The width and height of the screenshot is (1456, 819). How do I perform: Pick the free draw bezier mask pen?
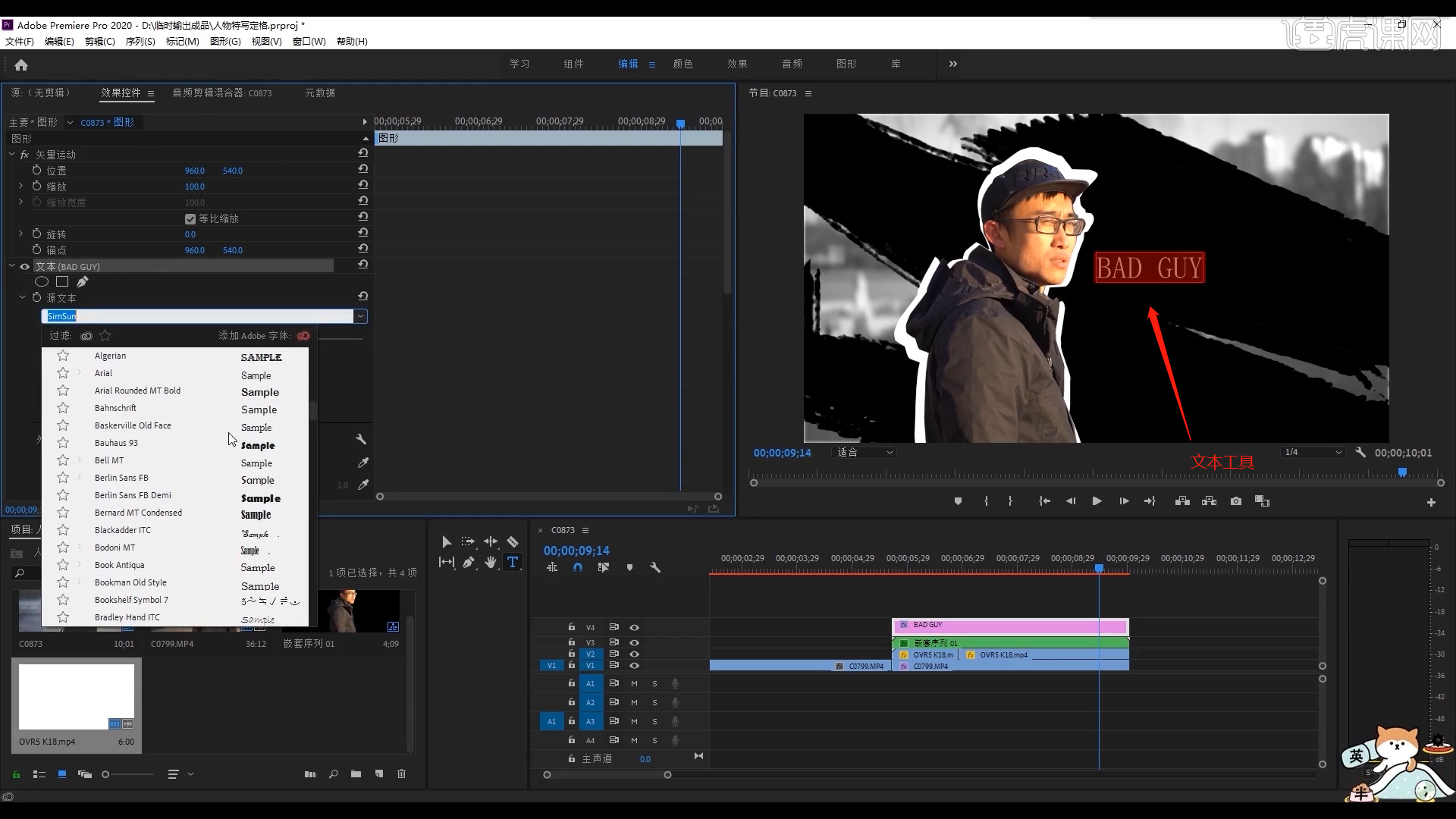83,281
